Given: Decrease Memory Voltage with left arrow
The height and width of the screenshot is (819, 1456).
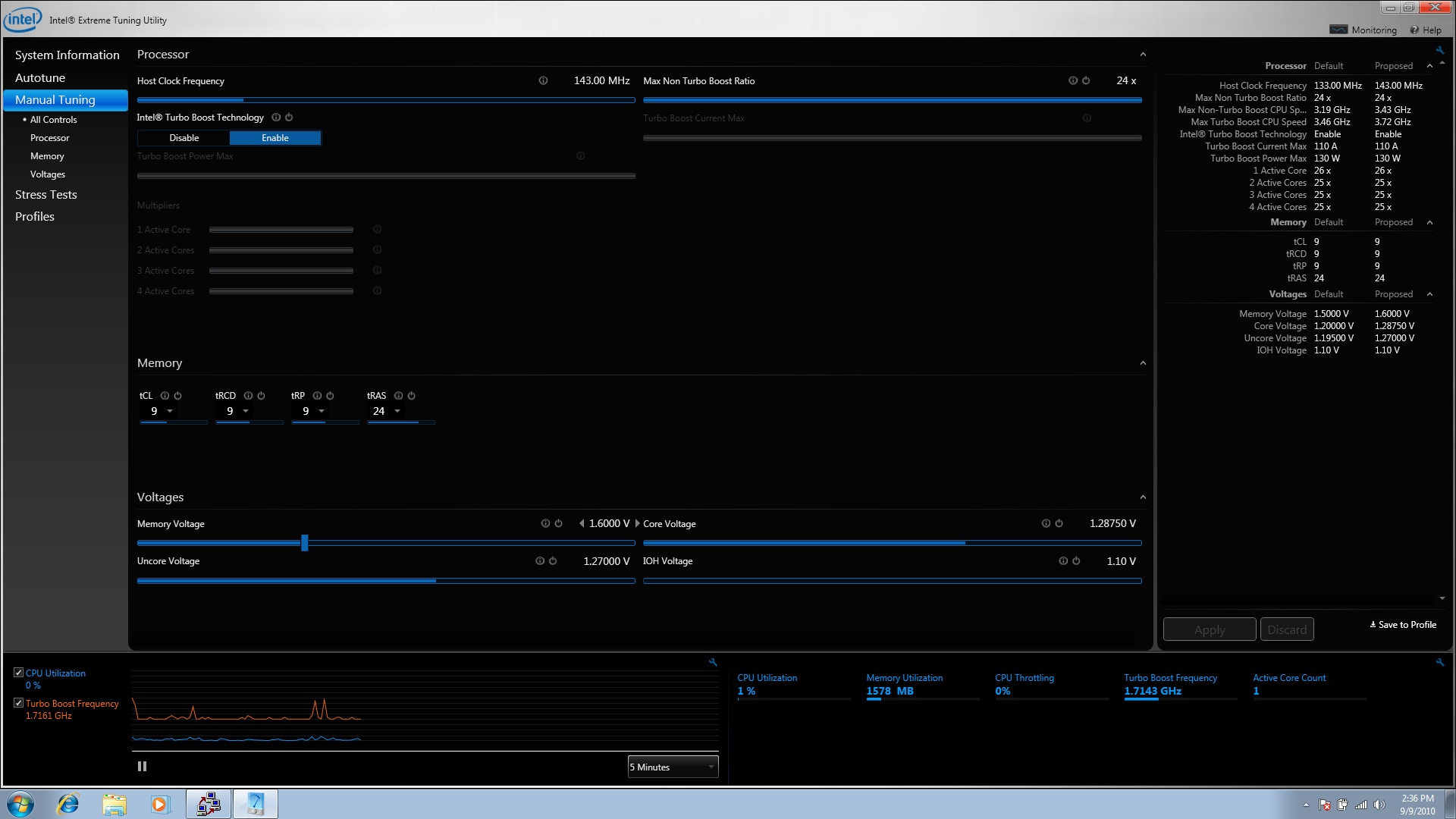Looking at the screenshot, I should pos(582,523).
